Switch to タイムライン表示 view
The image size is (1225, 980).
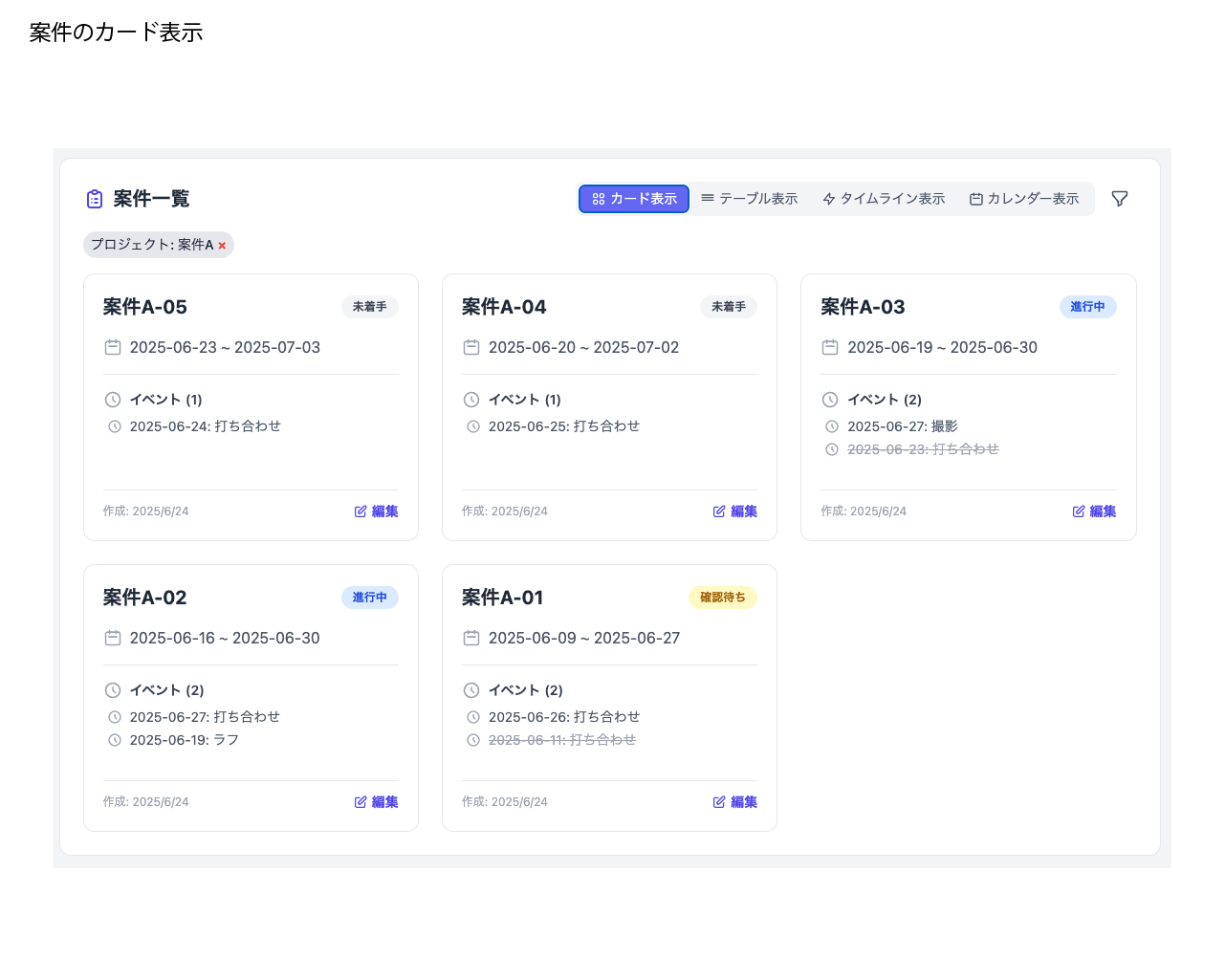click(883, 199)
